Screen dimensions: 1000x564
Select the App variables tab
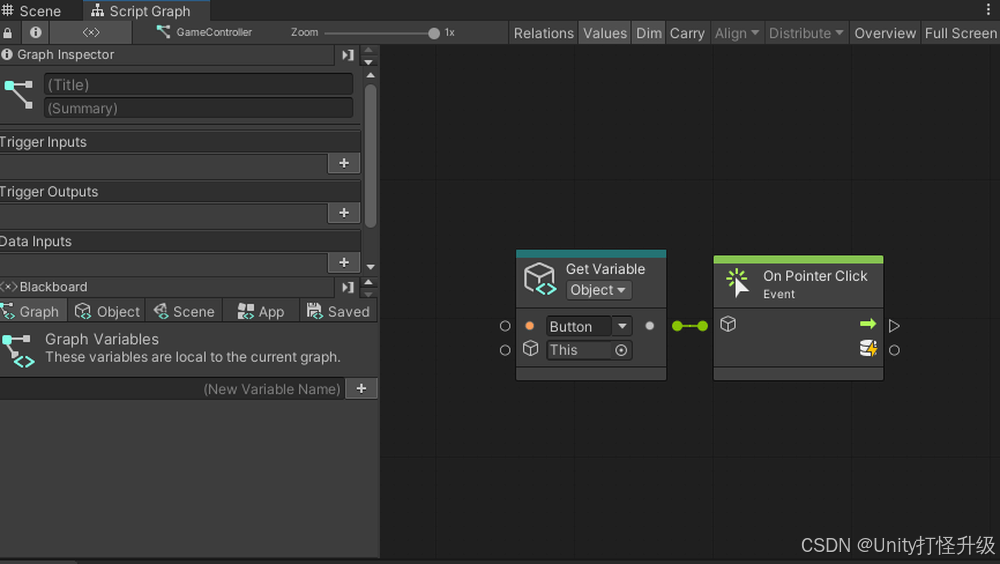tap(260, 311)
